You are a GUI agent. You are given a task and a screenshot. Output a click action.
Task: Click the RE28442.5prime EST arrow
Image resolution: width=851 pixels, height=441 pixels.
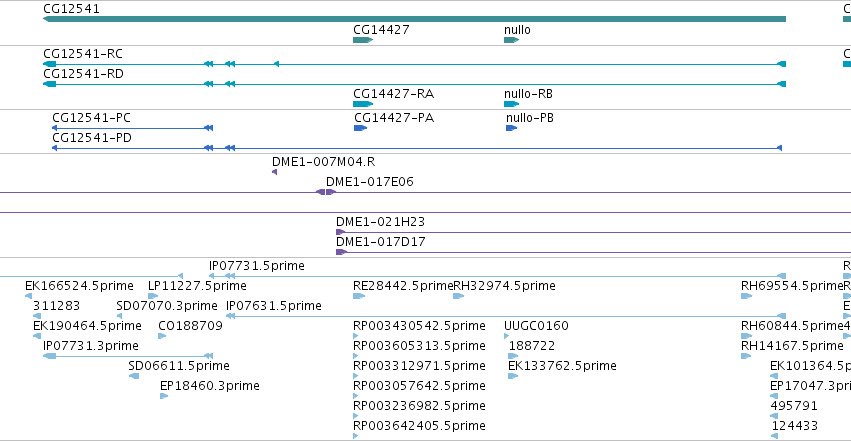359,296
